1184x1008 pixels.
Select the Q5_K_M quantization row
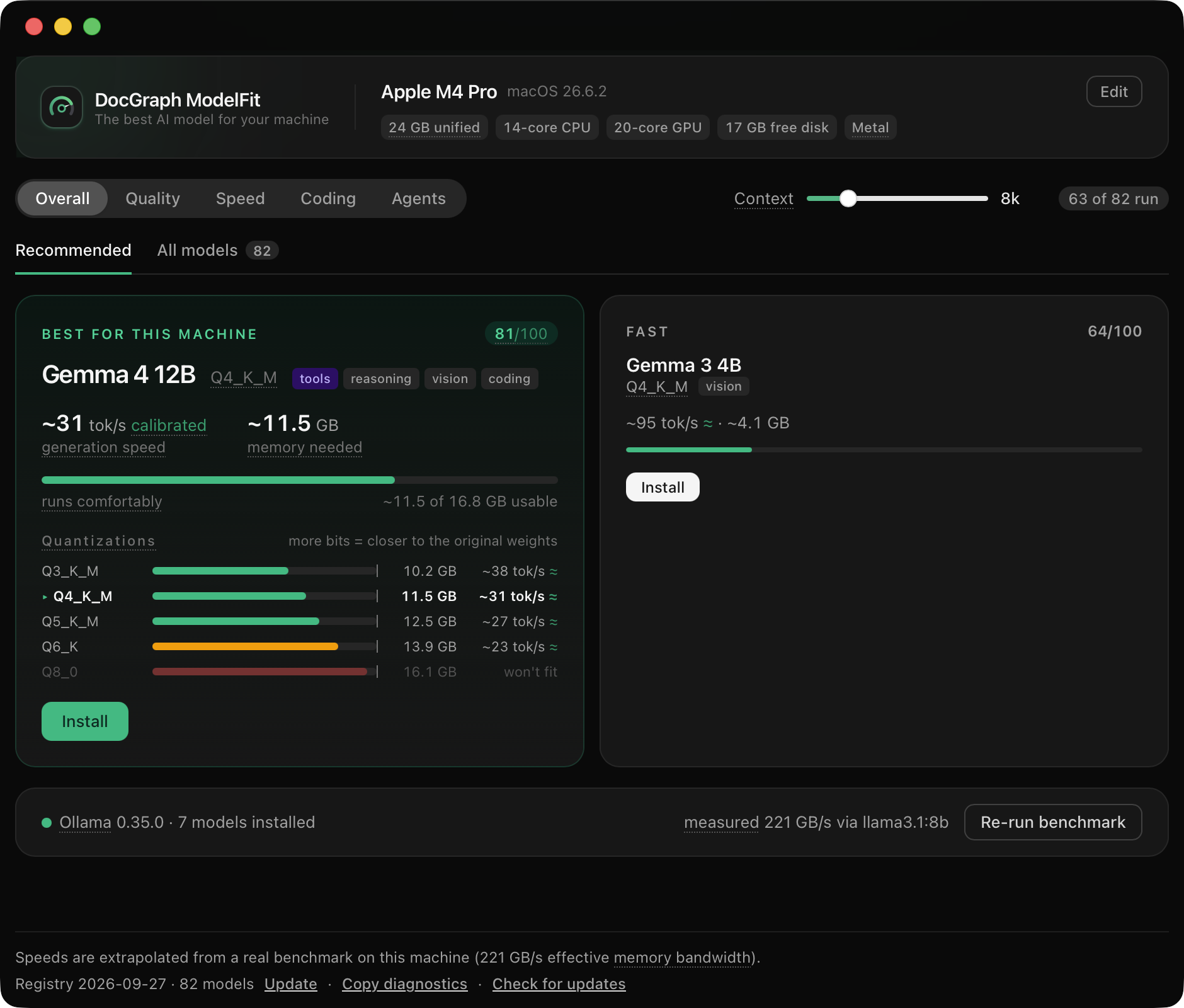[x=300, y=621]
